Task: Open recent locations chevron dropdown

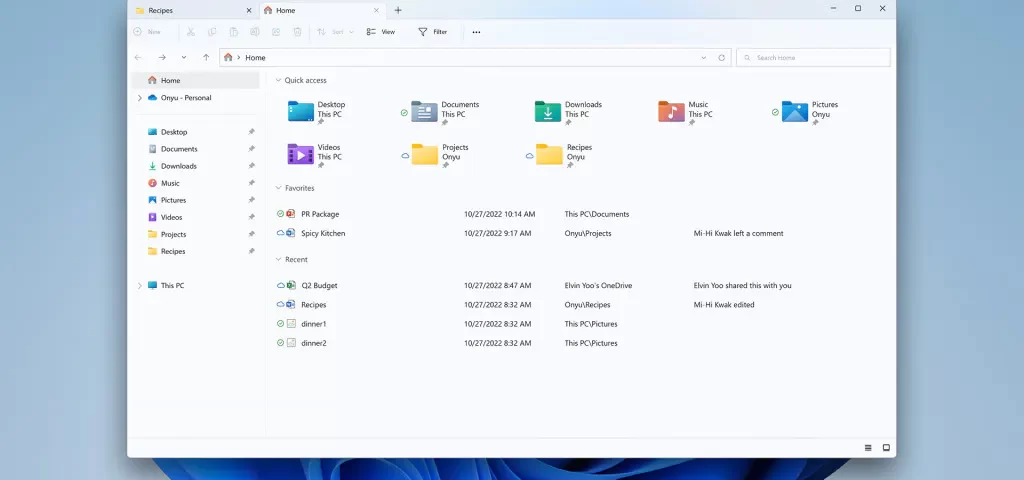Action: [184, 57]
